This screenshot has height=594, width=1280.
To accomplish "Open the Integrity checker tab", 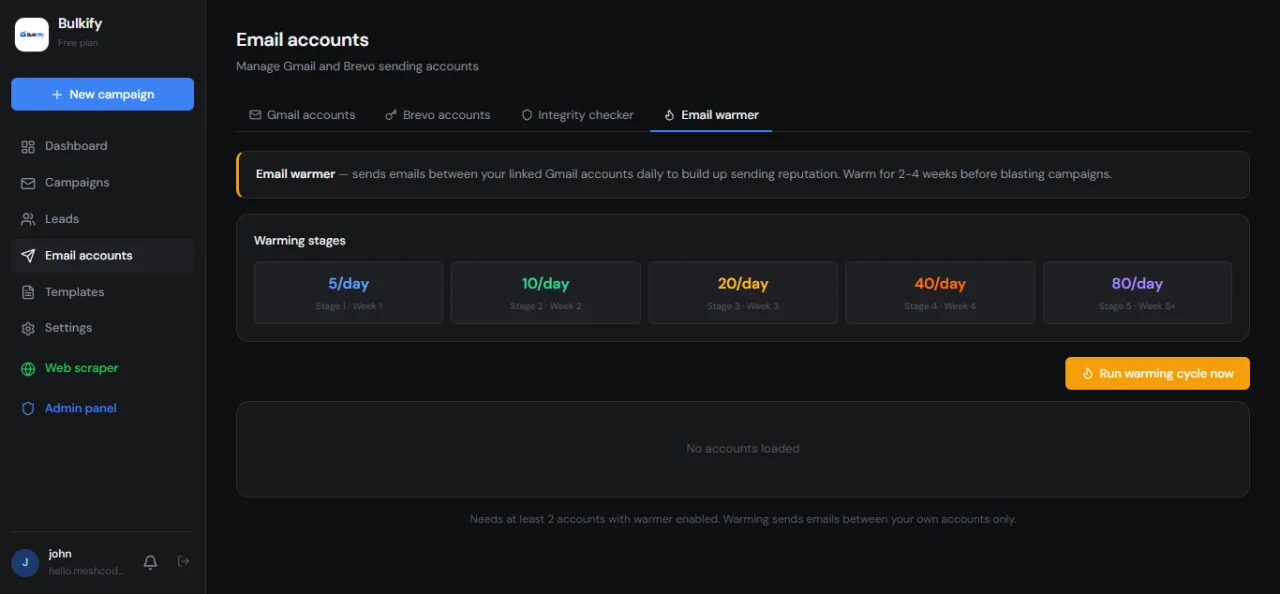I will (x=577, y=115).
